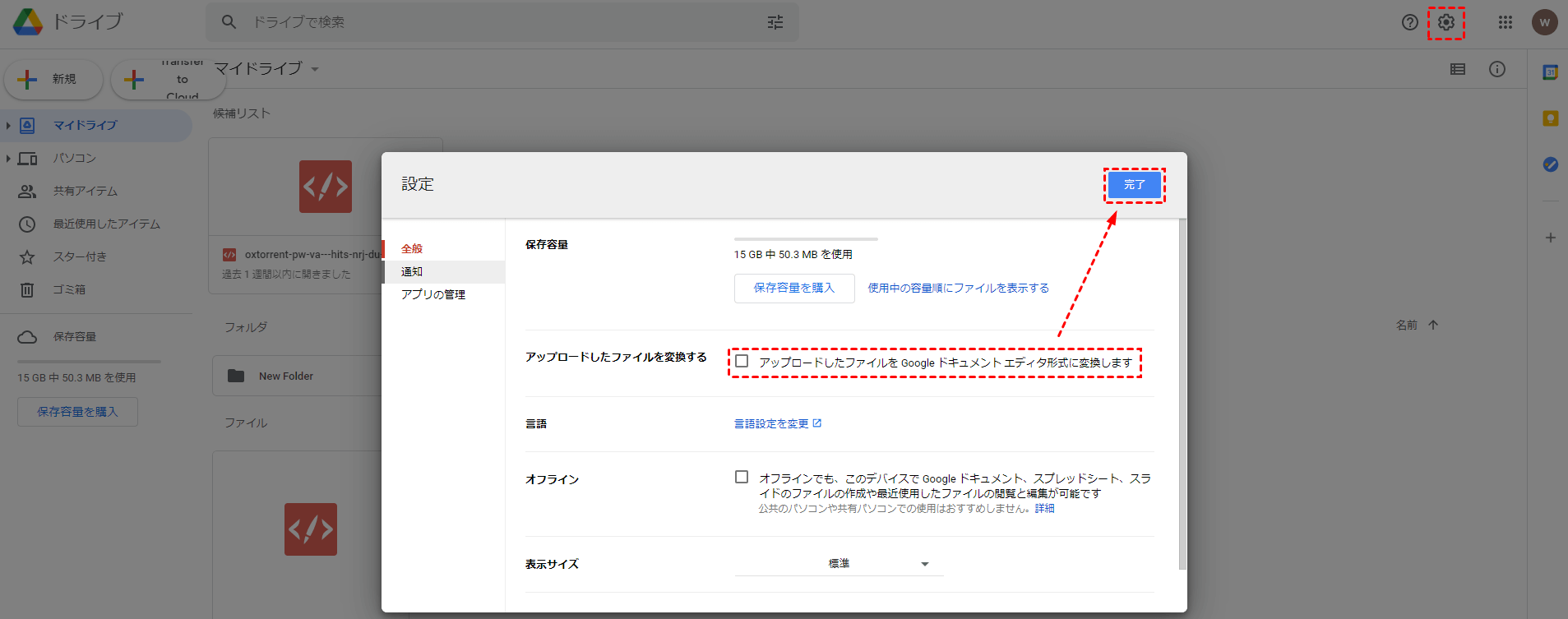The width and height of the screenshot is (1568, 619).
Task: Enable offline access checkbox
Action: [742, 477]
